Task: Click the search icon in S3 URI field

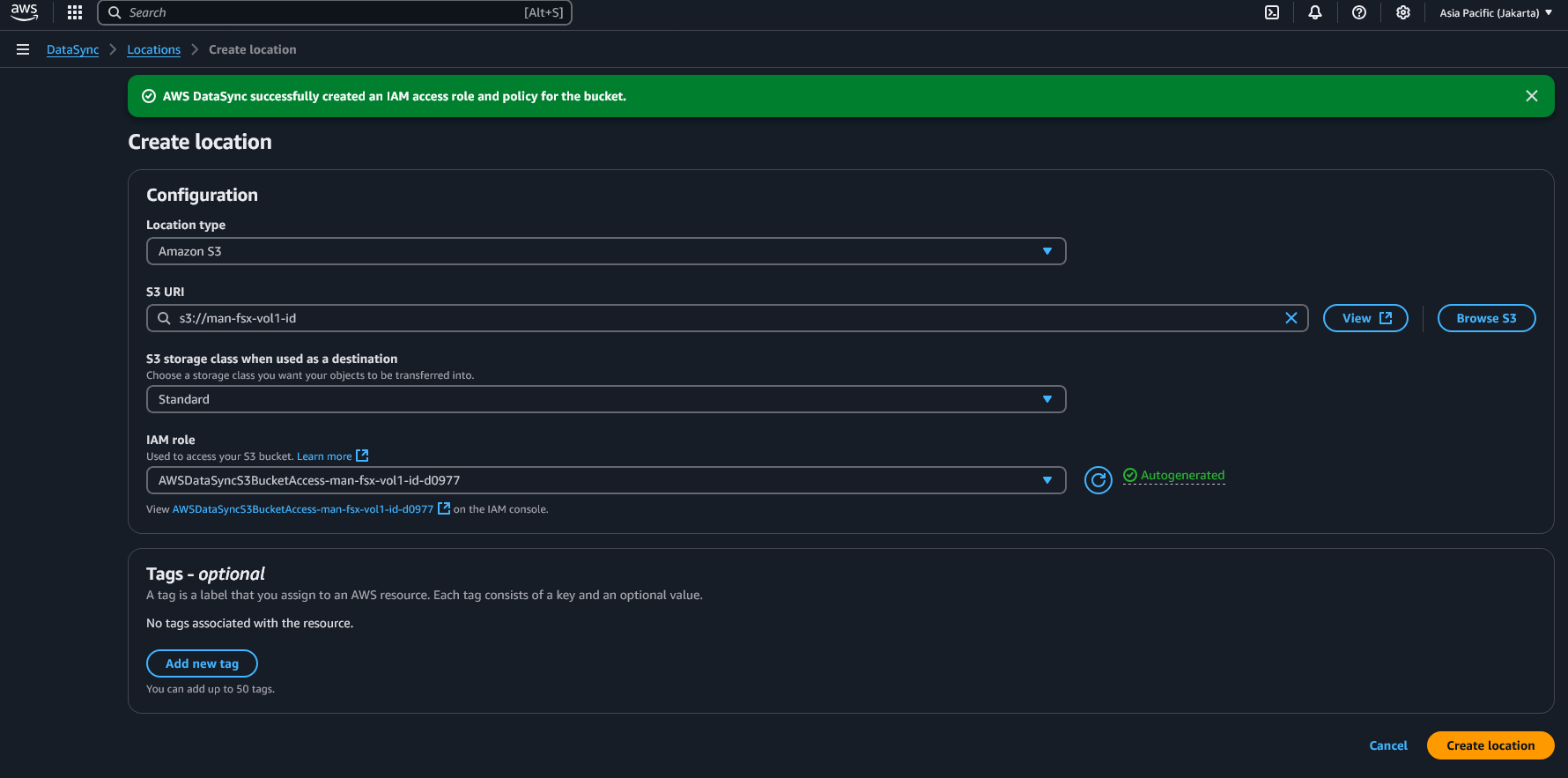Action: pos(164,318)
